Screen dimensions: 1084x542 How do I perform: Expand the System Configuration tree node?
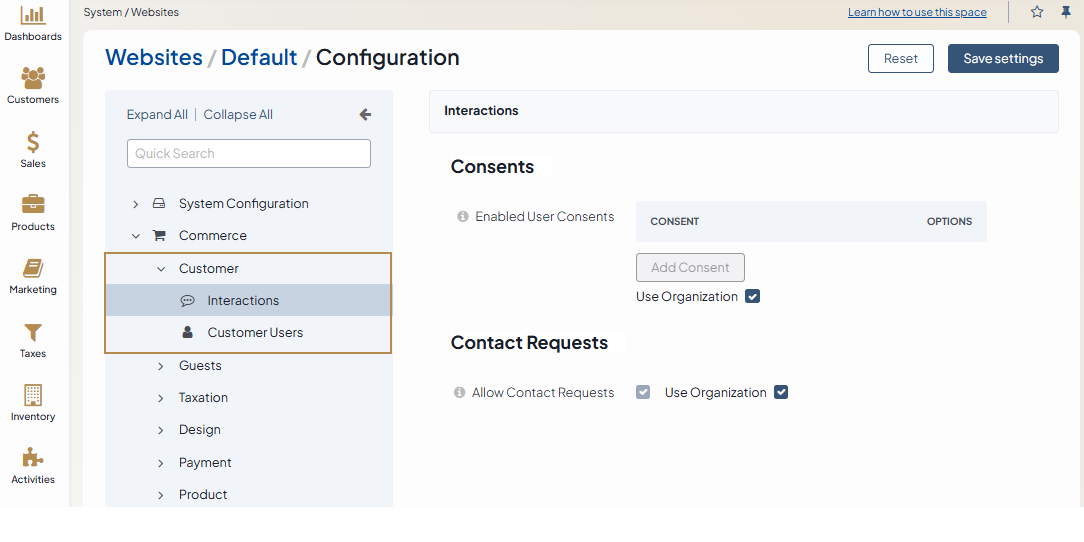point(136,204)
